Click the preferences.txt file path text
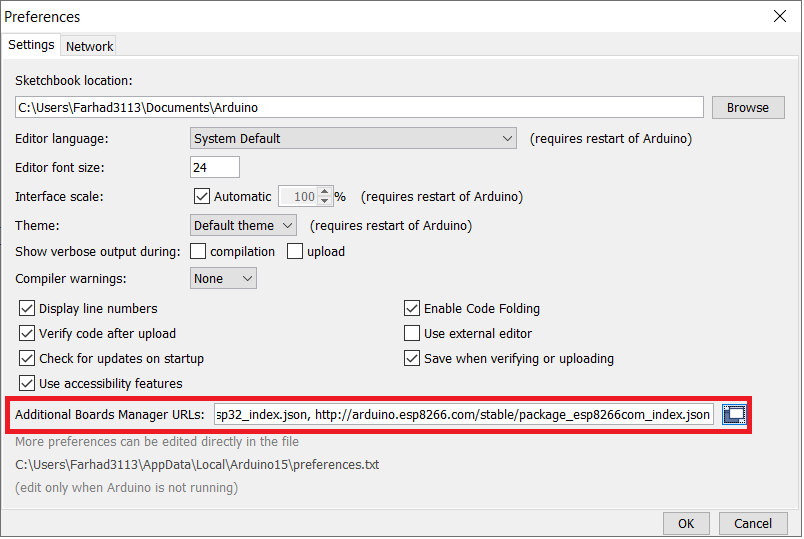 click(x=197, y=465)
